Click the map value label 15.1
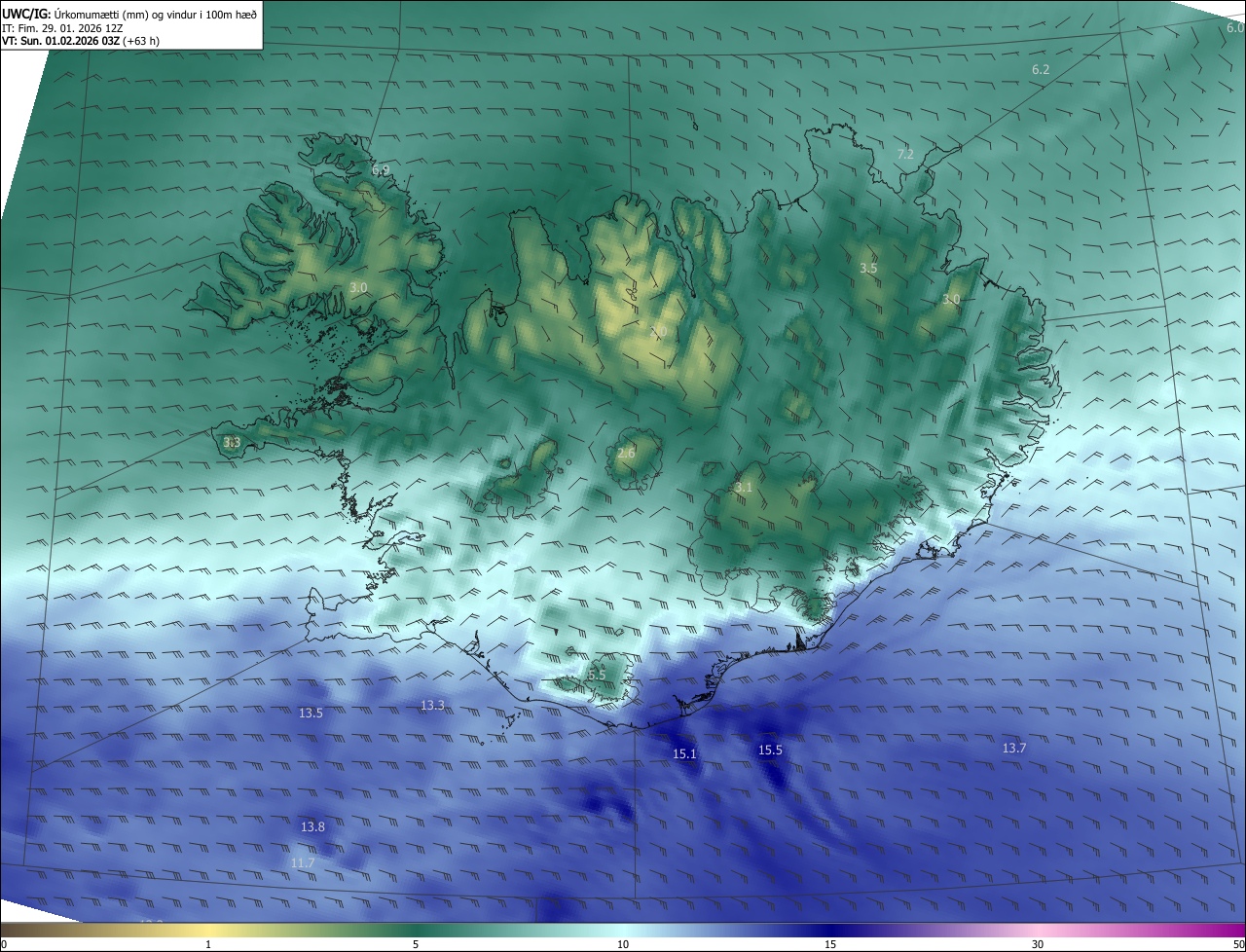The image size is (1246, 952). click(x=685, y=753)
